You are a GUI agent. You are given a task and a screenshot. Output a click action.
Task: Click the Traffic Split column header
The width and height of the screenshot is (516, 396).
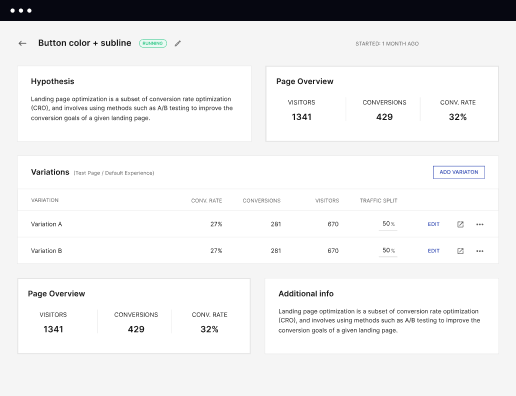(x=378, y=200)
